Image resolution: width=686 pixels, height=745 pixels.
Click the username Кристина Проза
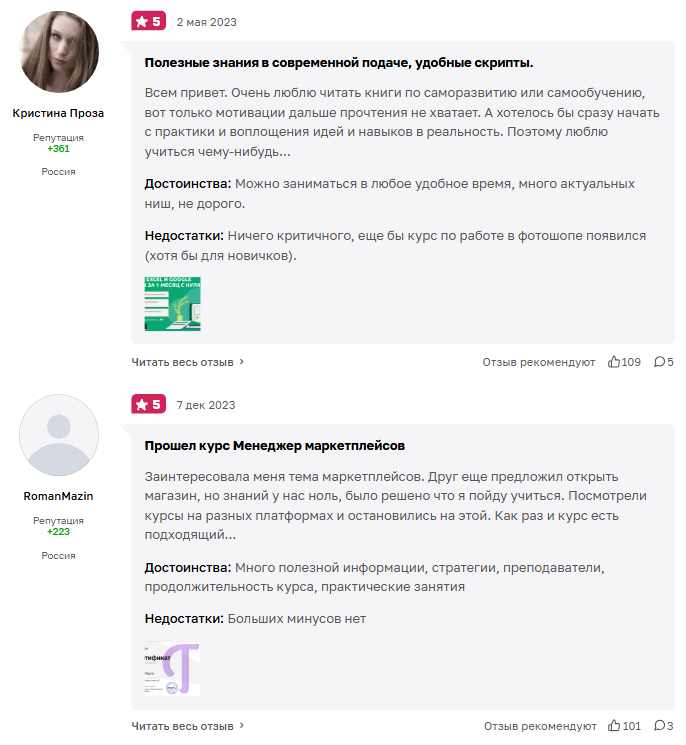58,113
